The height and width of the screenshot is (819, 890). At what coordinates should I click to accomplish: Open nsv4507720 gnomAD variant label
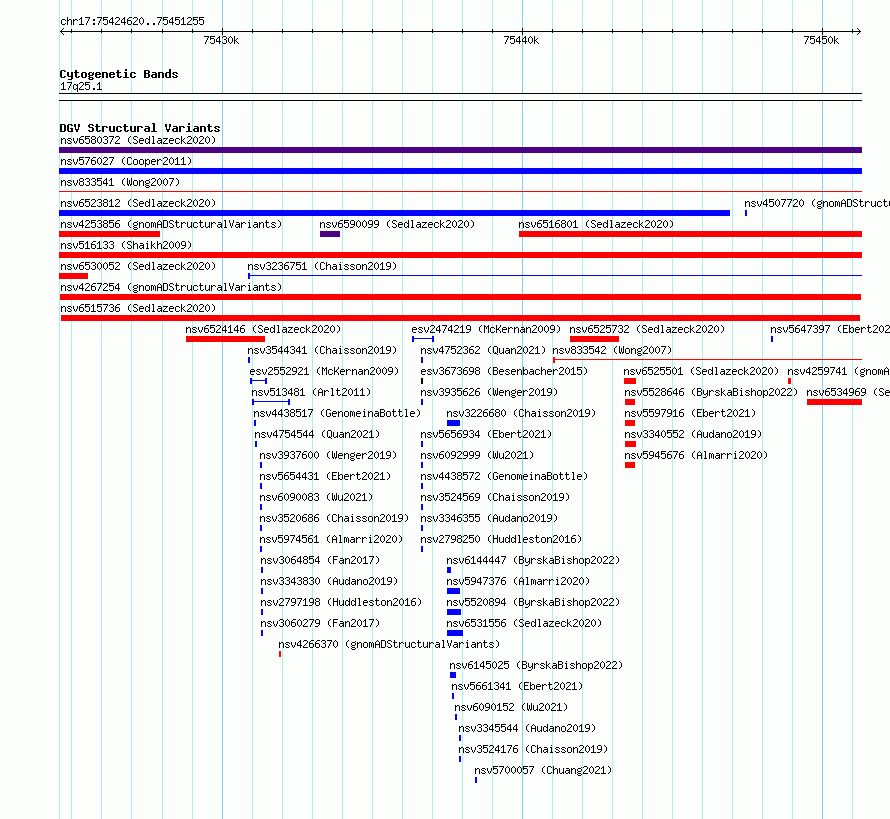click(x=817, y=203)
